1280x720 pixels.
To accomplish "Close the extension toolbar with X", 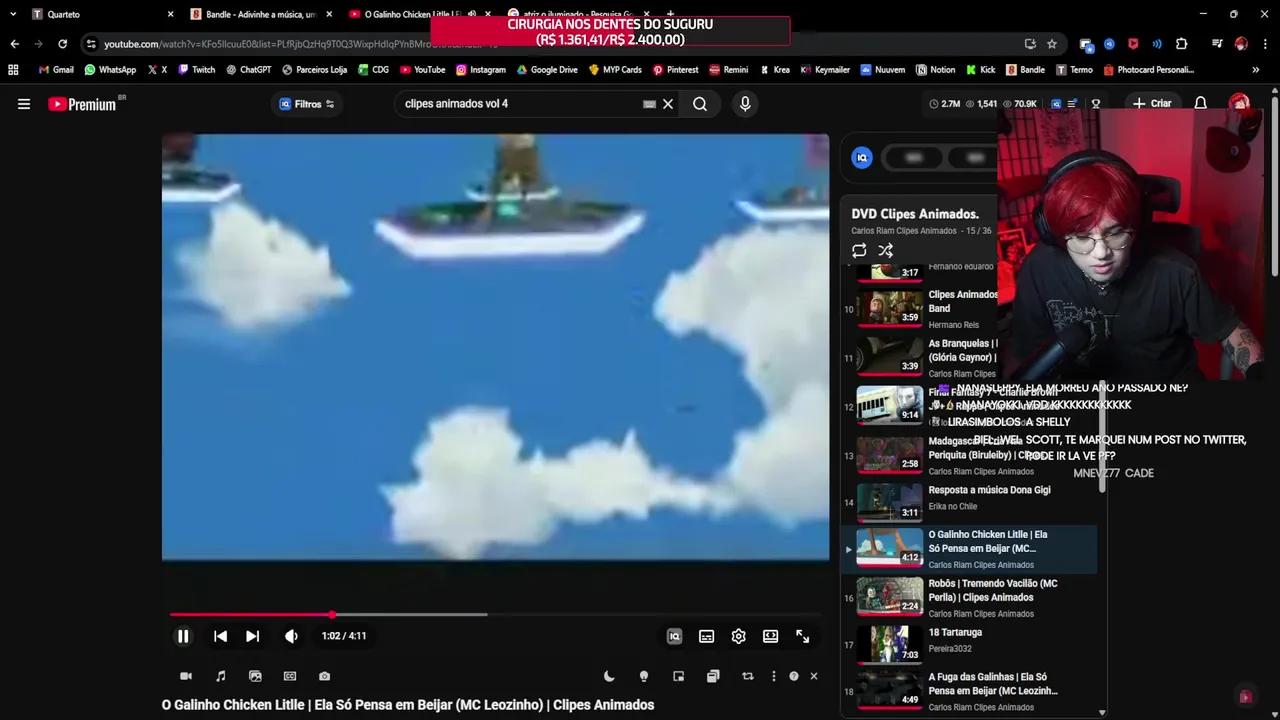I will (x=814, y=676).
